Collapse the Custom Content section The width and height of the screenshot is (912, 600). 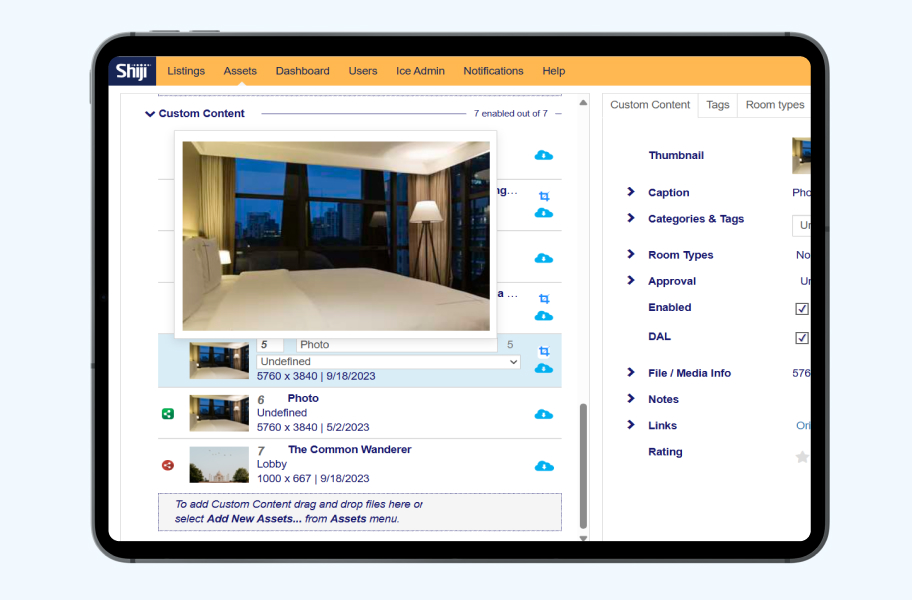click(x=149, y=114)
